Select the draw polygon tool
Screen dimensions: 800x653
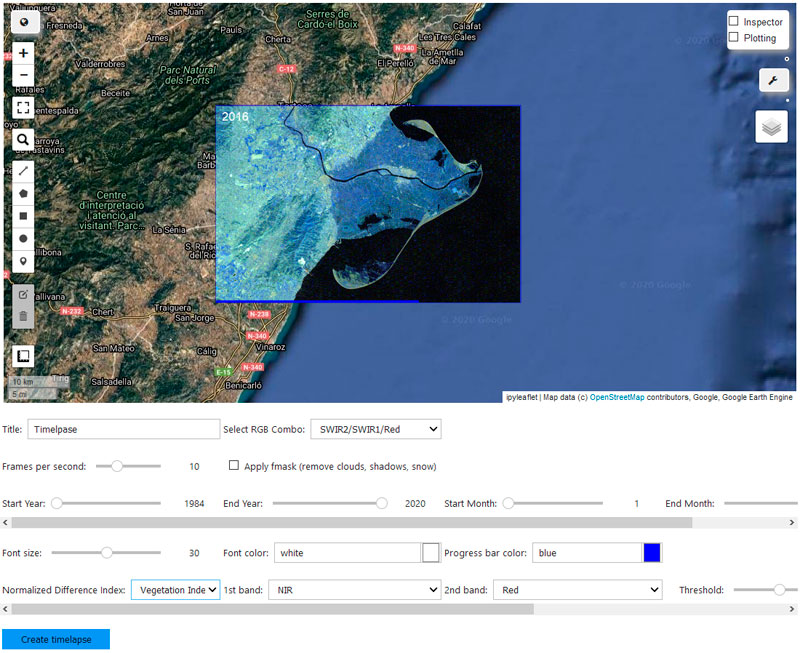click(23, 193)
